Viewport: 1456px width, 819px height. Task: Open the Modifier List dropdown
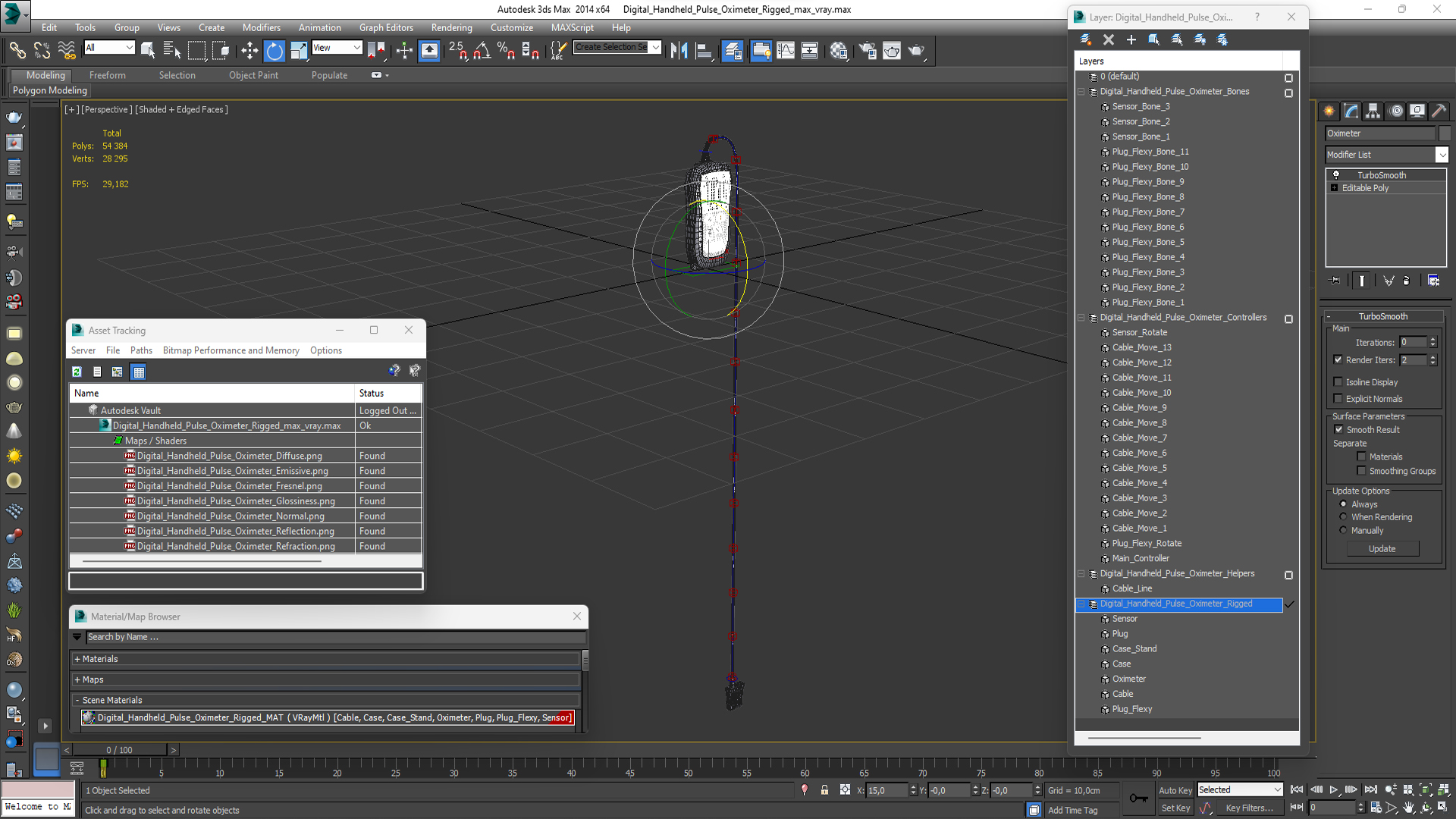coord(1442,155)
